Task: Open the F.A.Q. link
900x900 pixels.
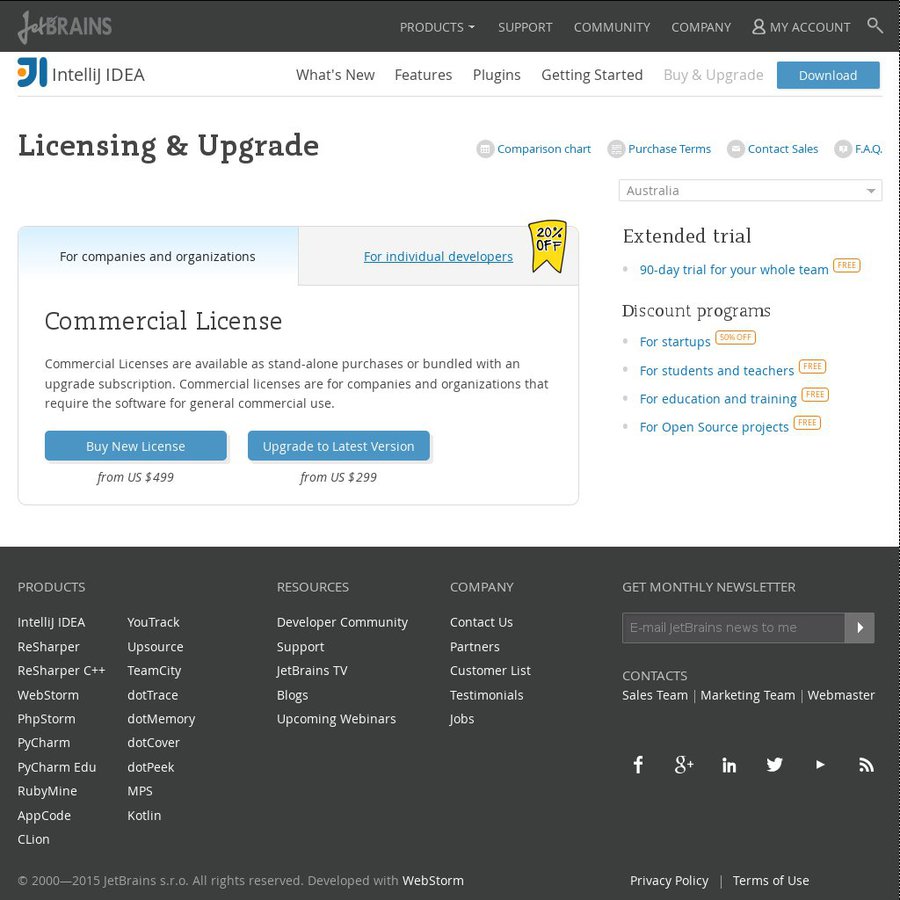Action: tap(868, 149)
